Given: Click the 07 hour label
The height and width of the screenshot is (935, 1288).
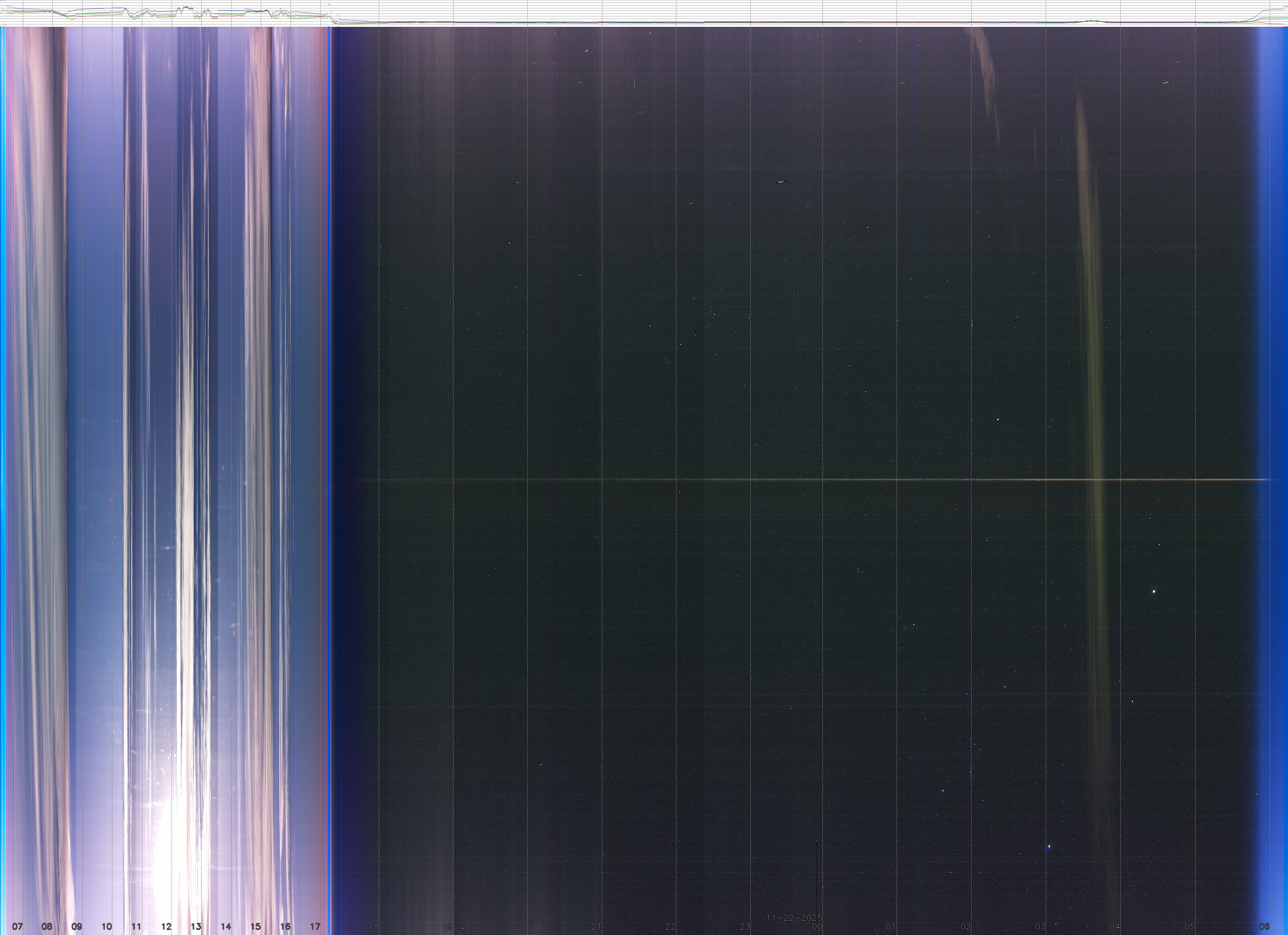Looking at the screenshot, I should click(x=18, y=926).
